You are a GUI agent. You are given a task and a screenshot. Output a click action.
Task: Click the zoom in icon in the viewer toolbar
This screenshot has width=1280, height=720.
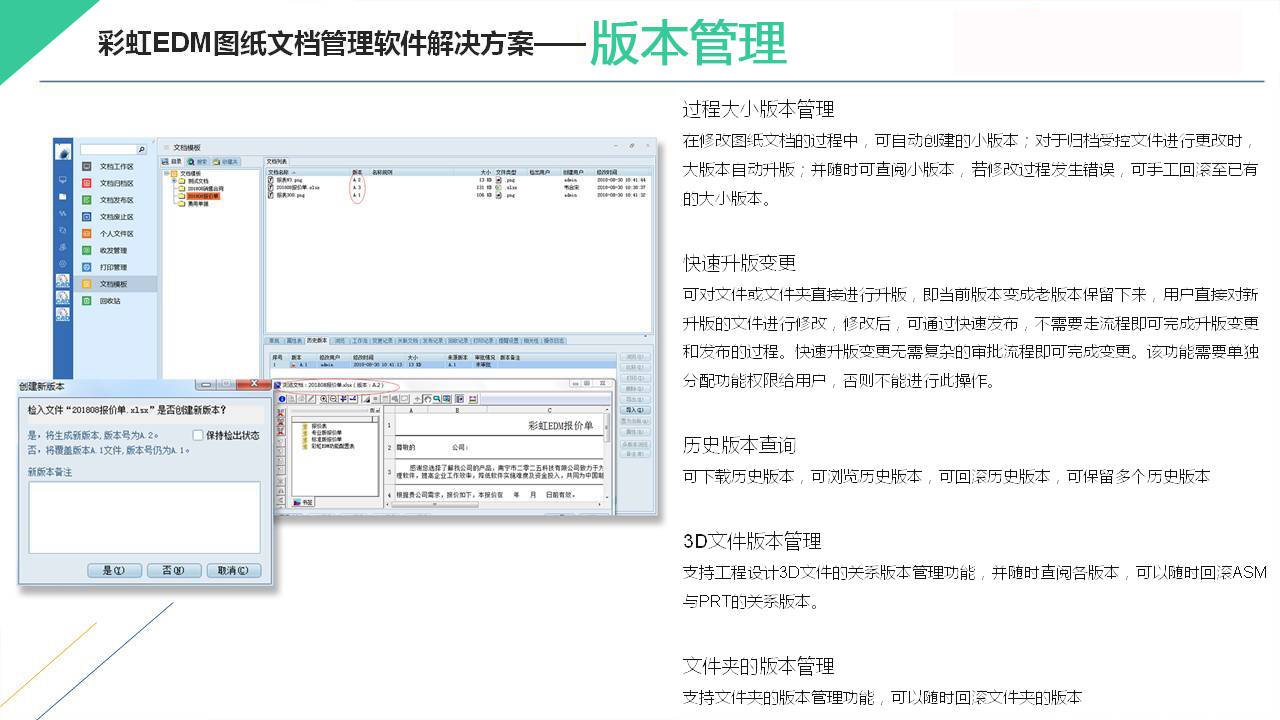[323, 399]
